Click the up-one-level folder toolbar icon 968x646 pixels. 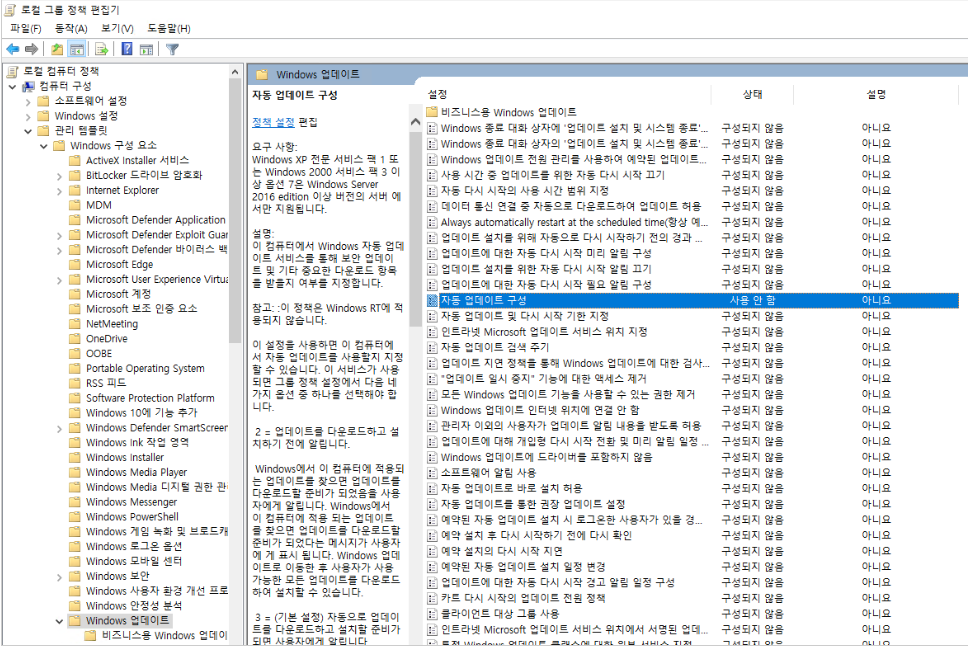click(x=57, y=49)
